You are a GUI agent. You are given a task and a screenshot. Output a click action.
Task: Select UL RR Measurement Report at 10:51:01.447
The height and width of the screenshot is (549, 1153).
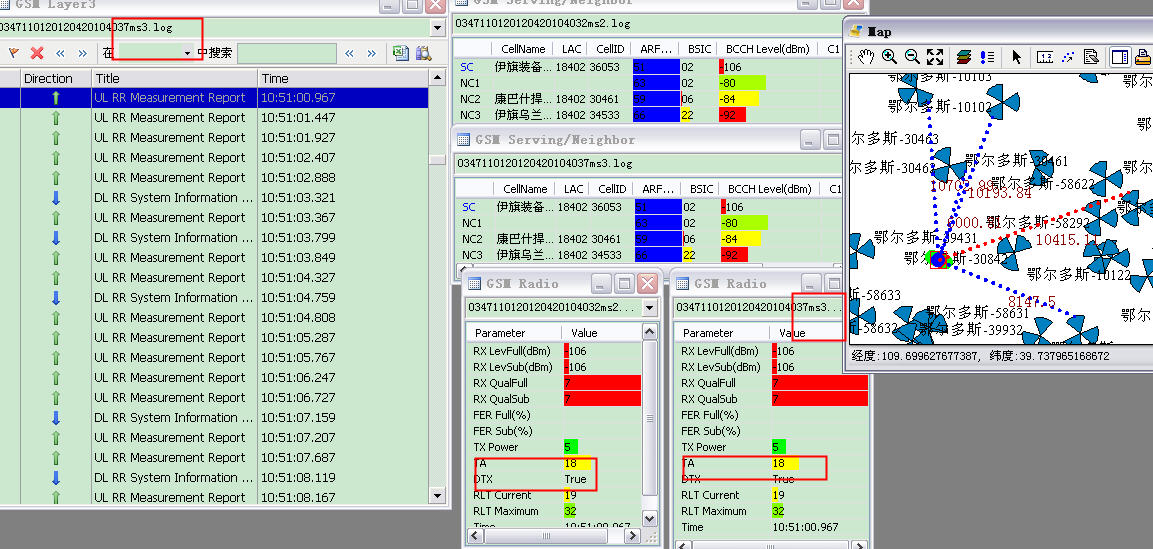214,118
